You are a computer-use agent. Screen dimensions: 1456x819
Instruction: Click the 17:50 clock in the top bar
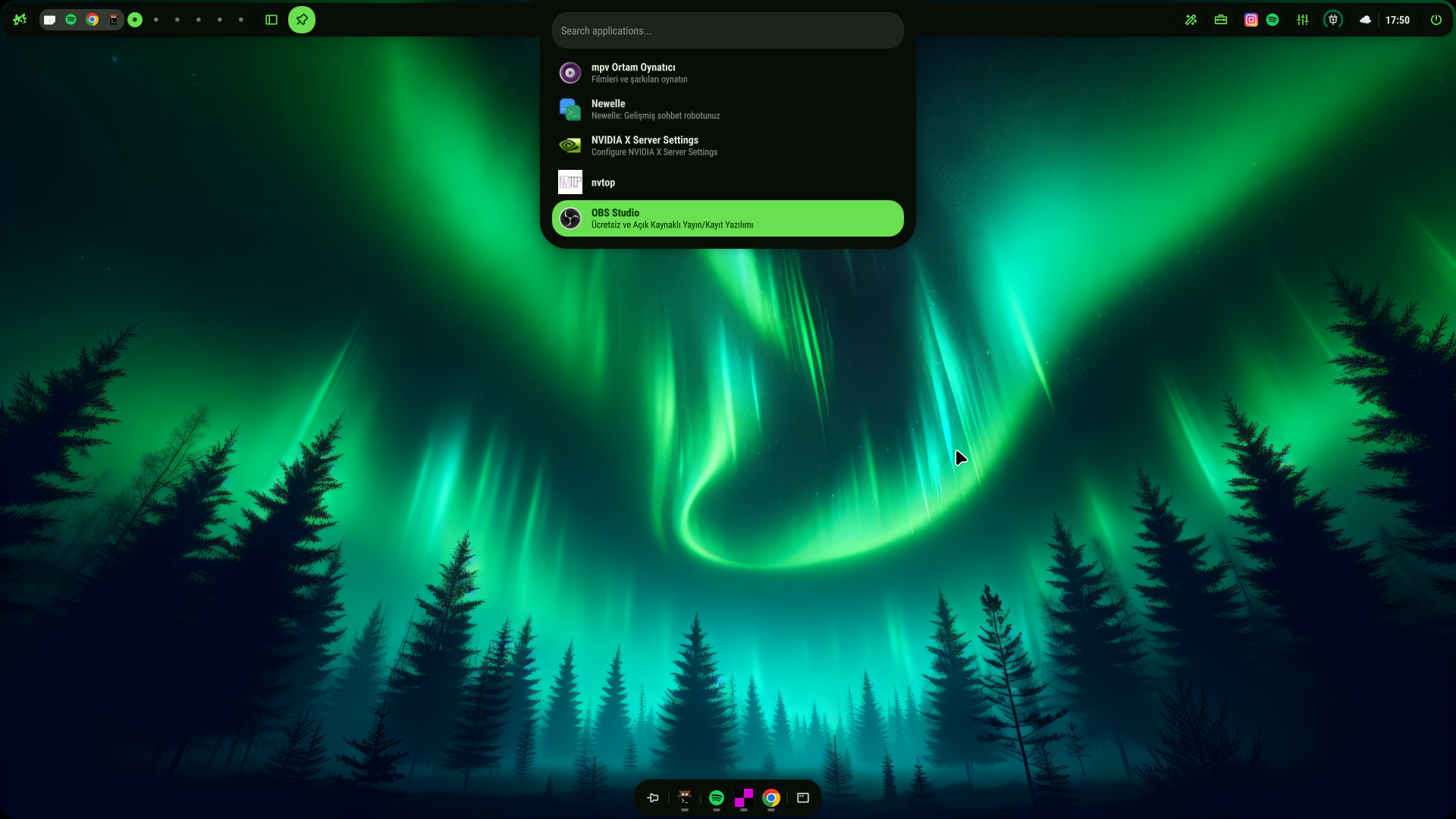click(1398, 20)
